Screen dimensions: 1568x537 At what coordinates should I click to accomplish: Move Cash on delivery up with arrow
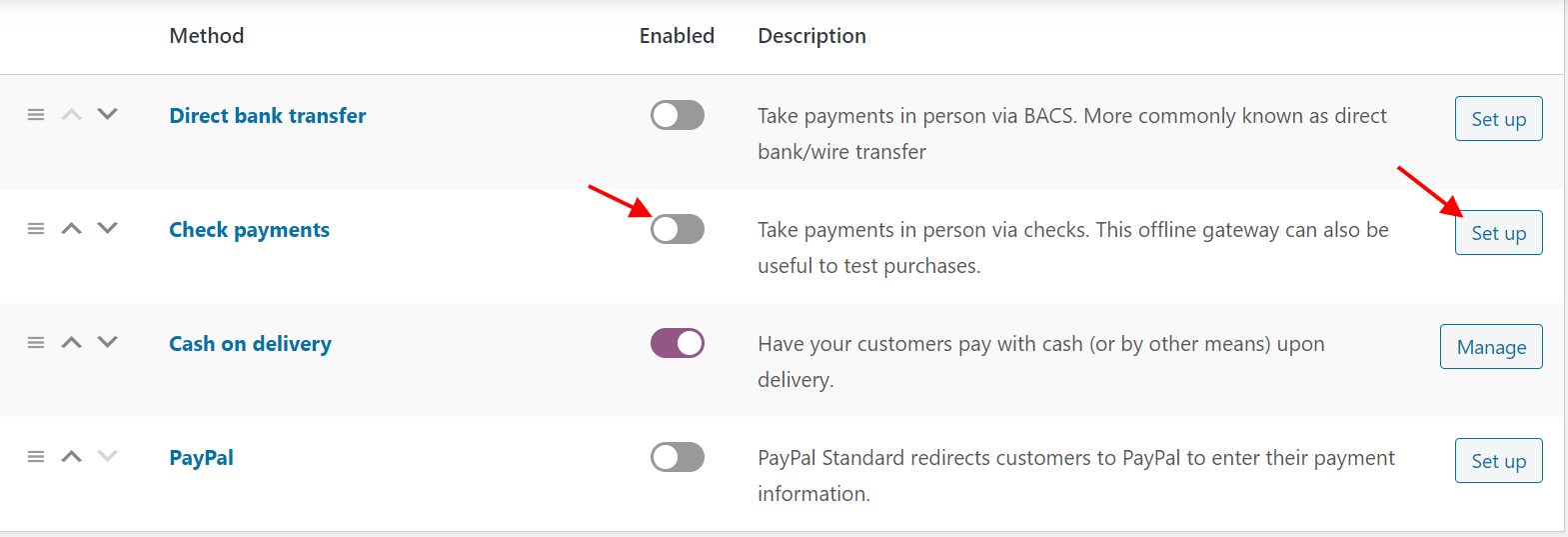point(71,343)
